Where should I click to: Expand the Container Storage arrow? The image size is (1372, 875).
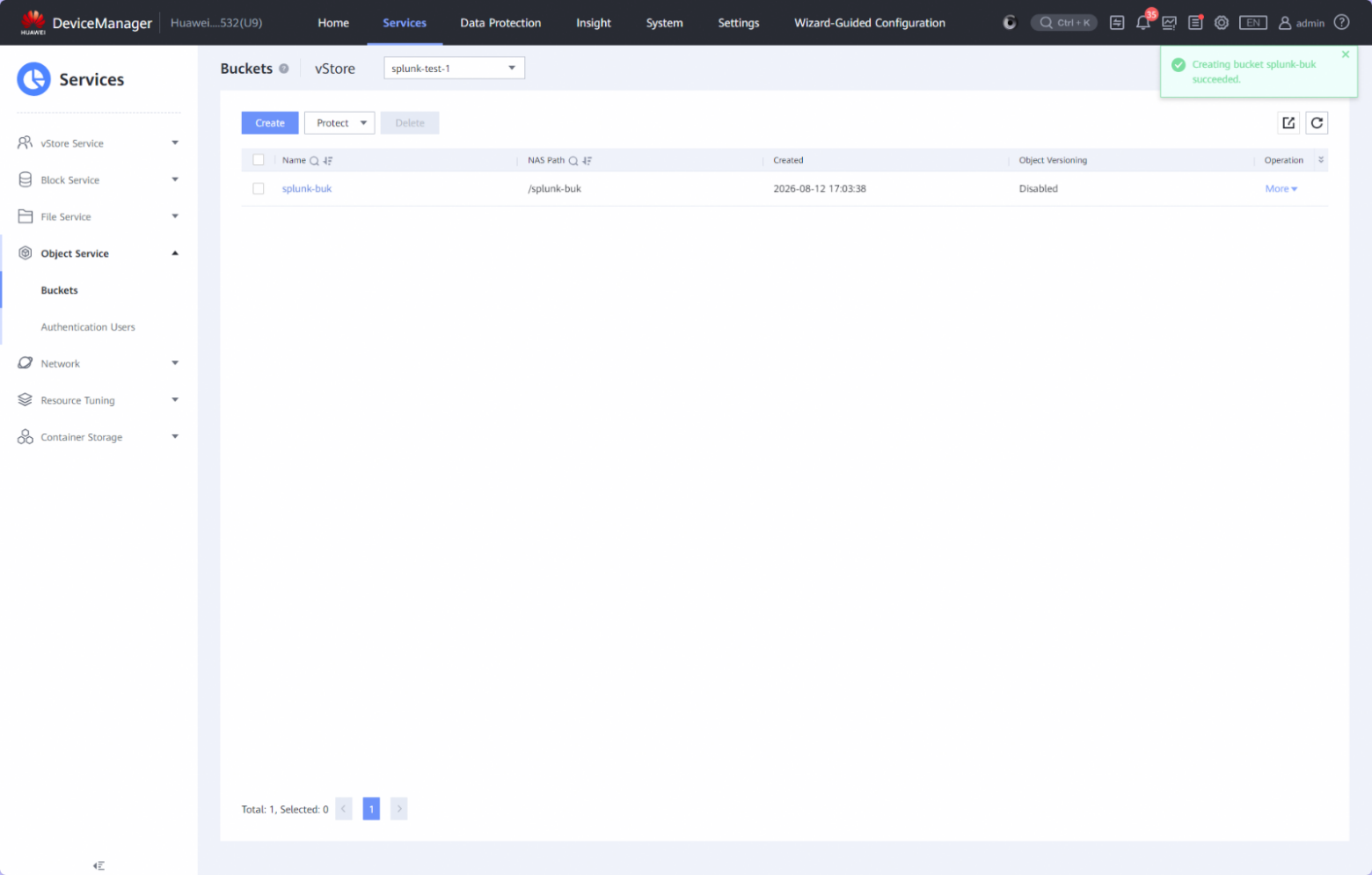(x=175, y=437)
